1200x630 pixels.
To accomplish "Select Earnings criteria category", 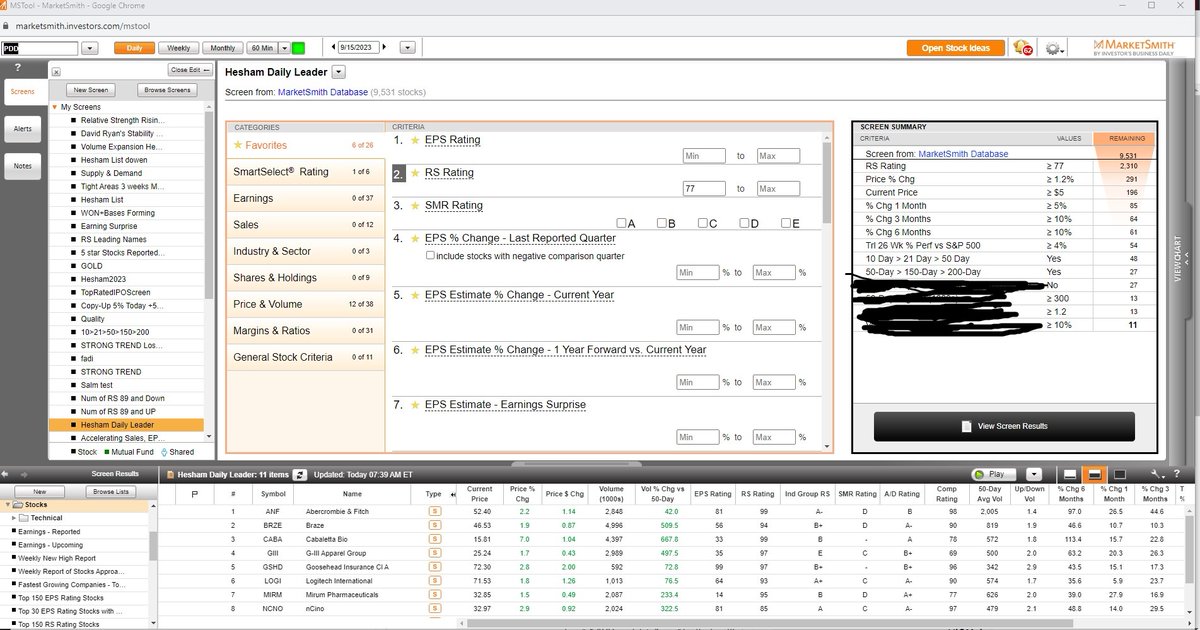I will point(304,198).
